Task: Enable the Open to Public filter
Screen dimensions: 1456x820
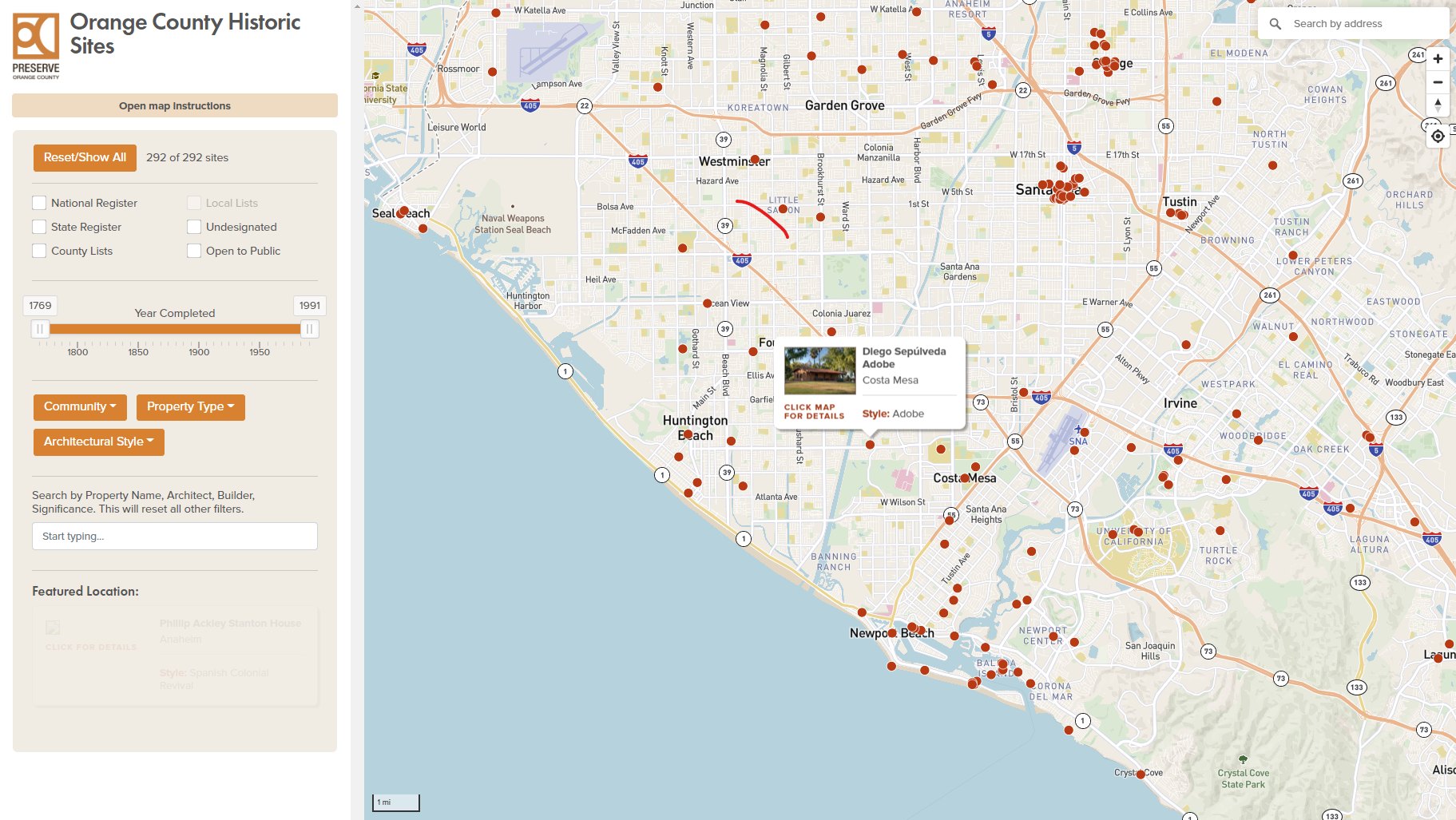Action: pyautogui.click(x=193, y=251)
